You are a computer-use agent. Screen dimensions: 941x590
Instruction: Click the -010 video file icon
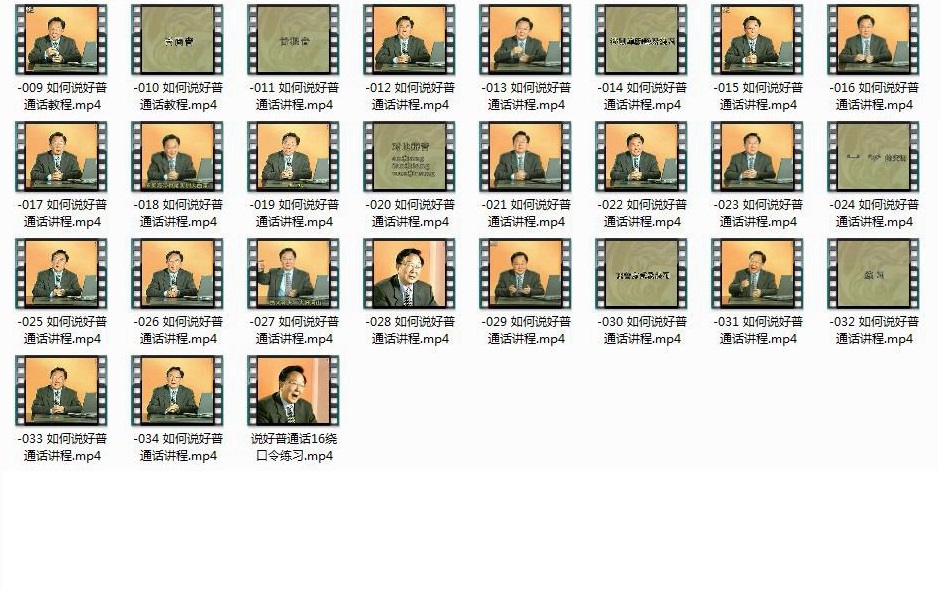point(177,40)
